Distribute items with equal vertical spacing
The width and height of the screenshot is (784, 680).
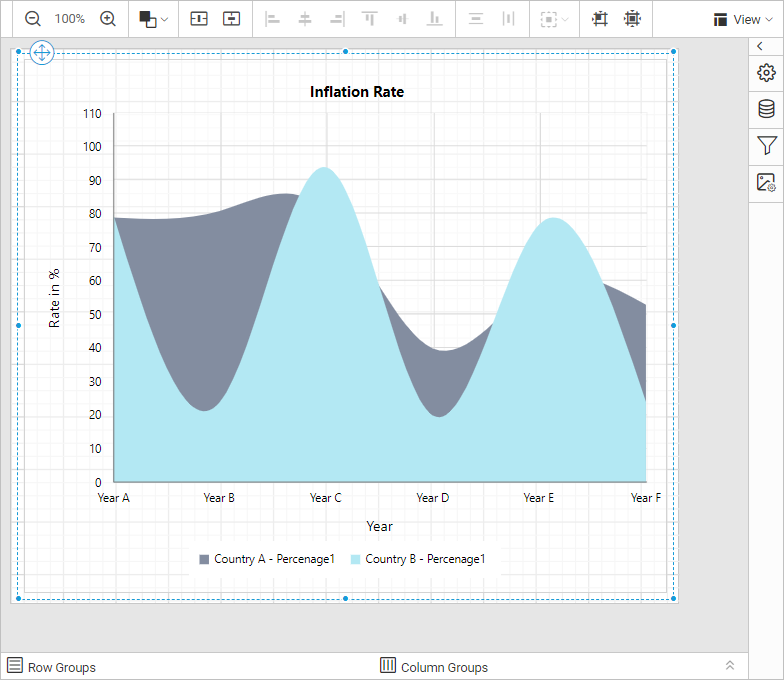pos(476,19)
